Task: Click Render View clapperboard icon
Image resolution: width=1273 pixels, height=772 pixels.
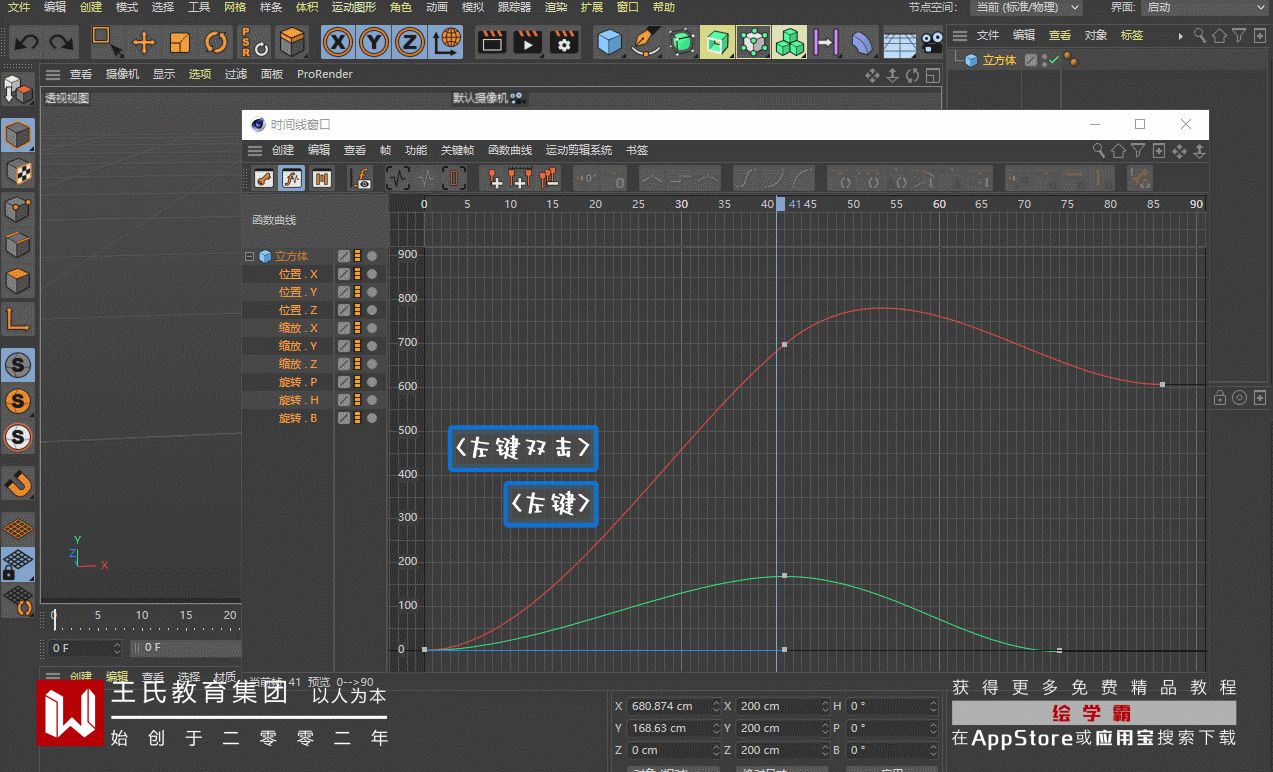Action: pyautogui.click(x=492, y=42)
